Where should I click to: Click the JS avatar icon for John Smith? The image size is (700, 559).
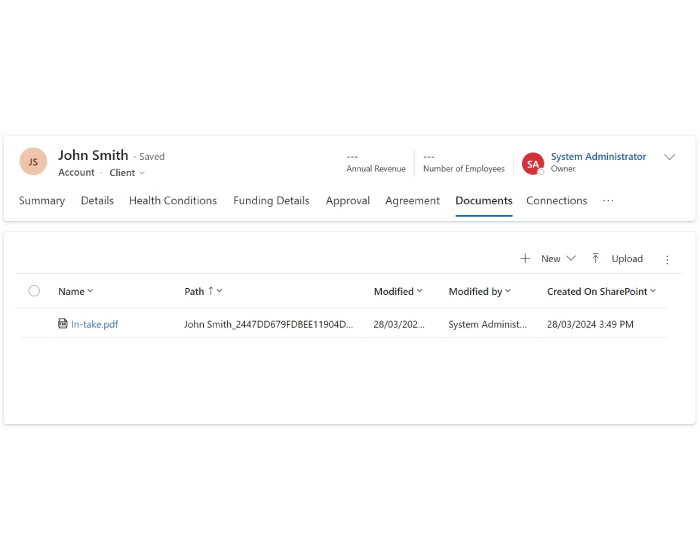[33, 162]
